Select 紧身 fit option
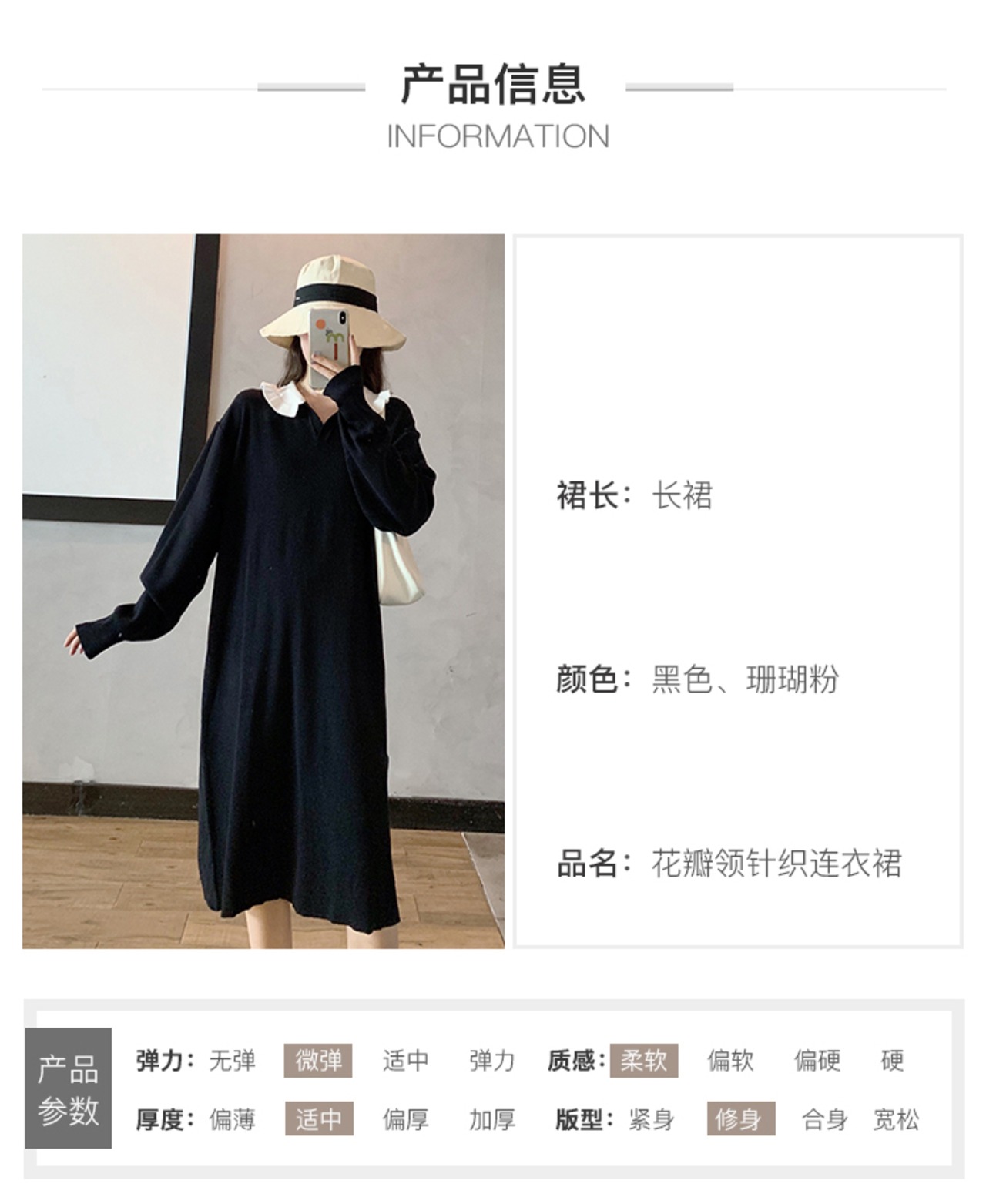 pos(652,1119)
